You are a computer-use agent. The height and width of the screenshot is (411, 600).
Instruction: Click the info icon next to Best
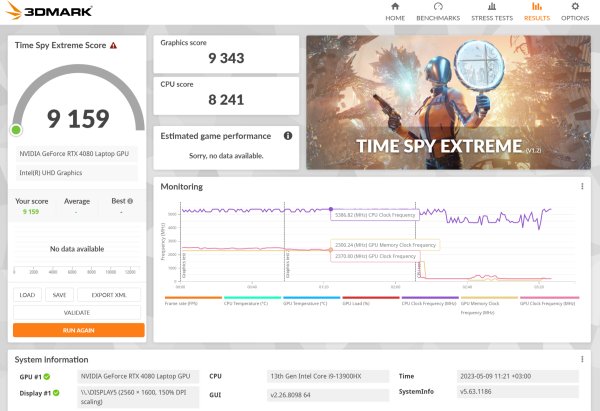click(130, 201)
